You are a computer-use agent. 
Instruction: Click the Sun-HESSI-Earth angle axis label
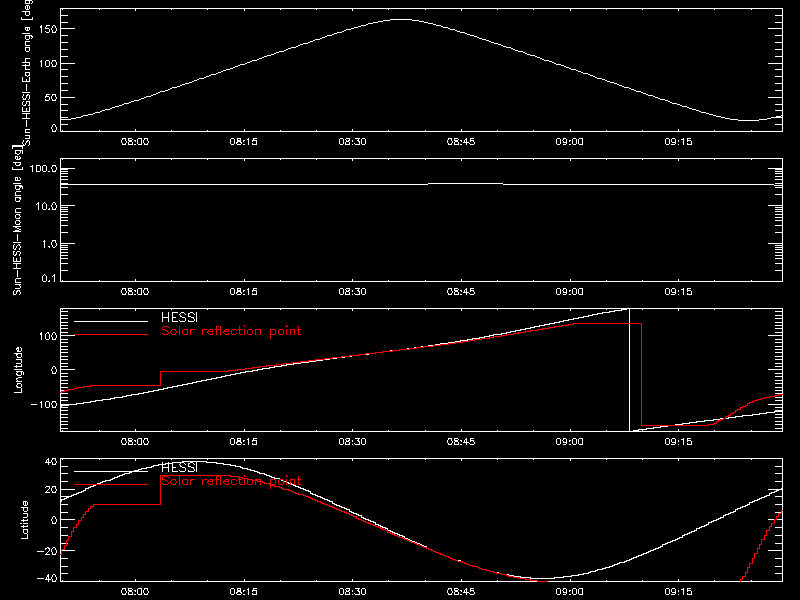pos(27,73)
